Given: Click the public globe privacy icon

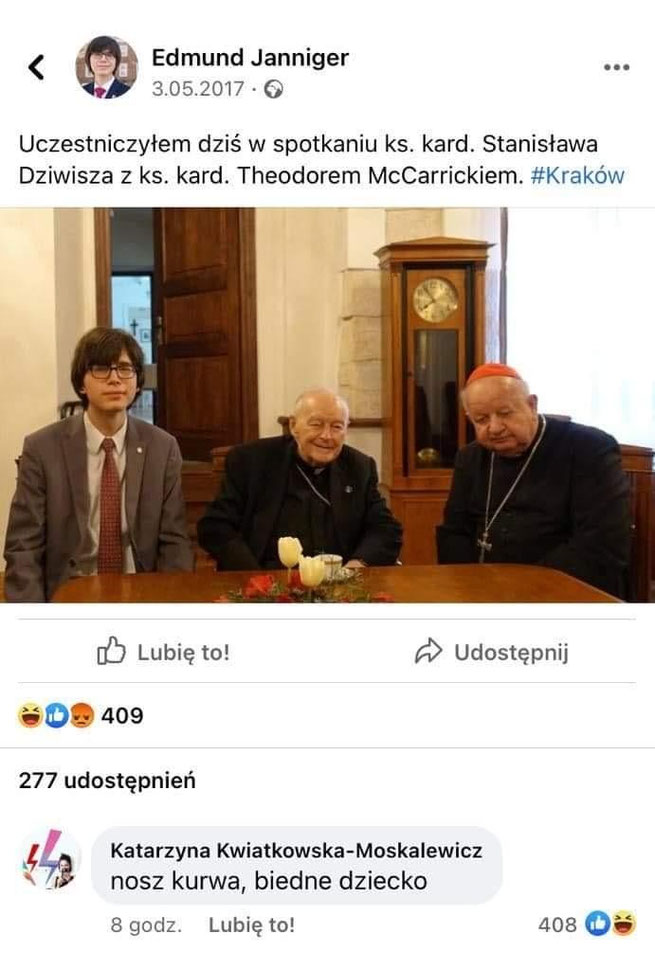Looking at the screenshot, I should (273, 90).
